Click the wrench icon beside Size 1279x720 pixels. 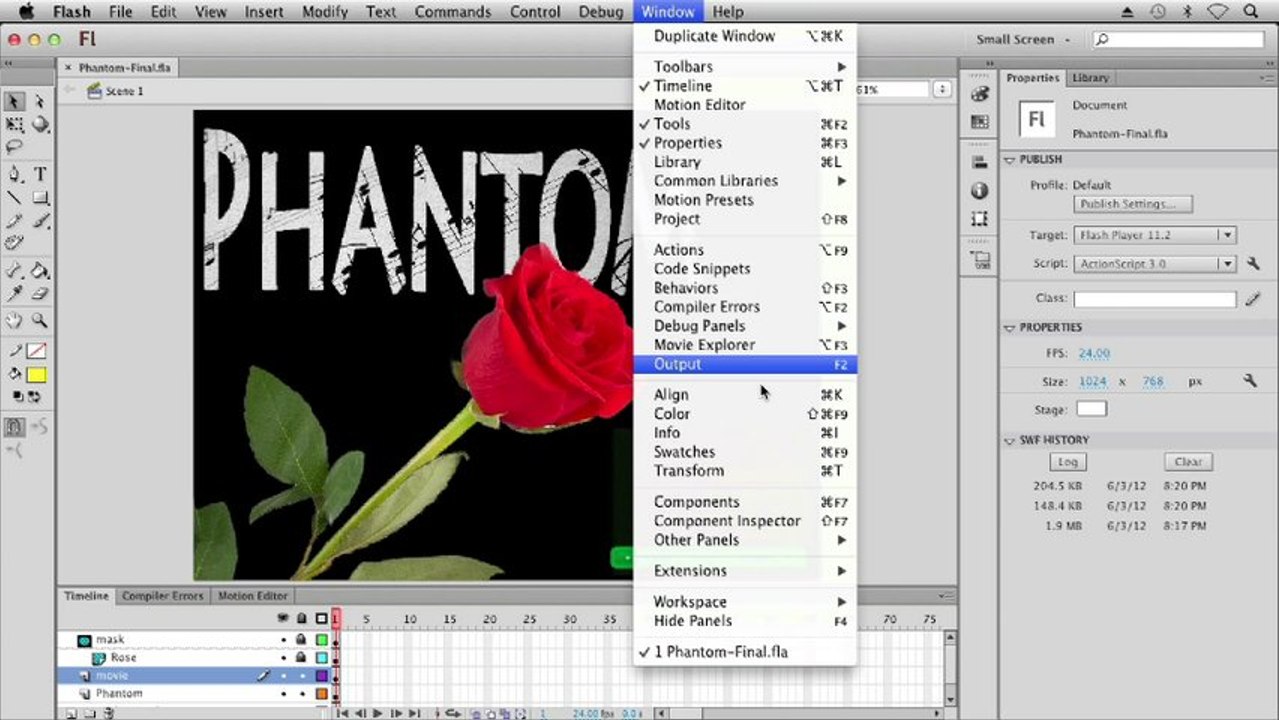pos(1250,381)
